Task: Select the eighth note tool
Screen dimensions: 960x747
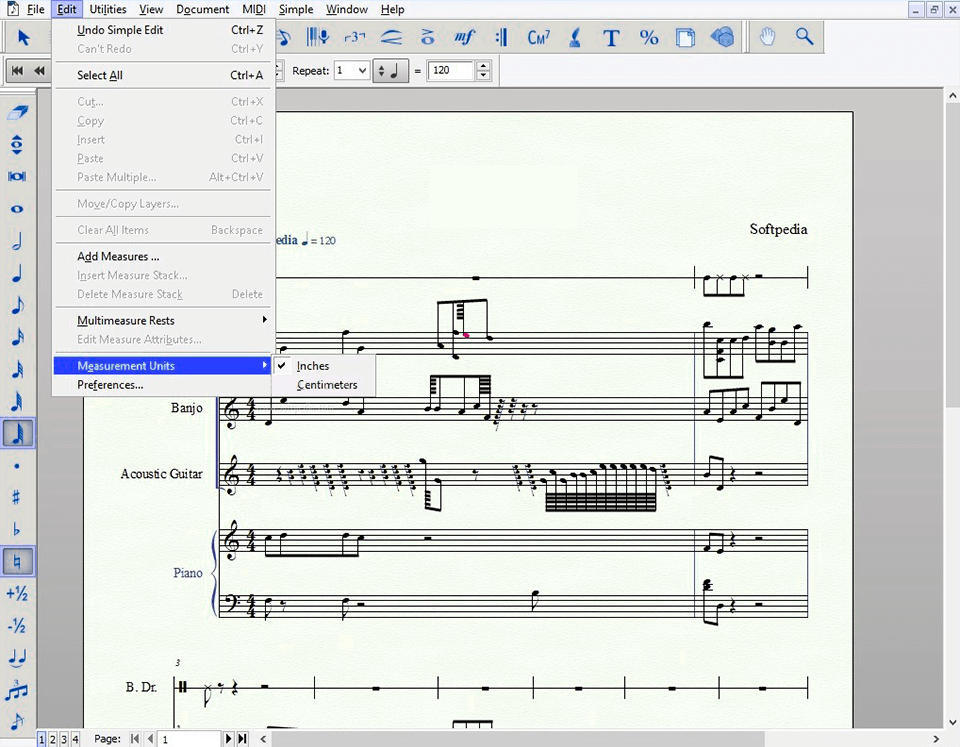Action: 17,303
